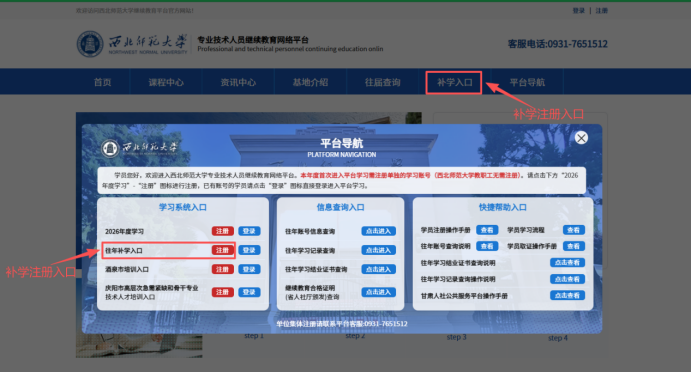
Task: Click the 甘肃人社公共服务平台操作手册 label
Action: (464, 296)
